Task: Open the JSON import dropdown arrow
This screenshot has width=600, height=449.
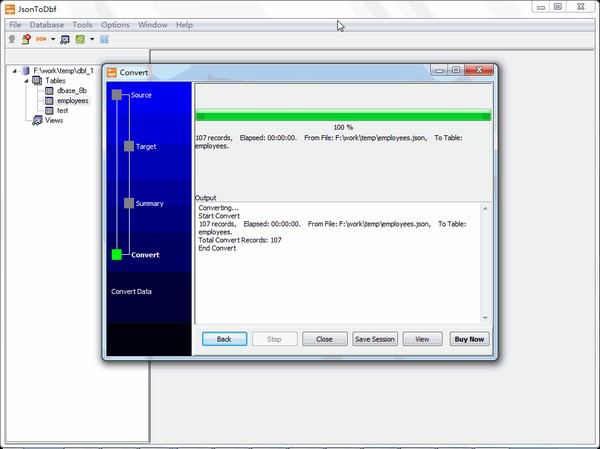Action: 53,39
